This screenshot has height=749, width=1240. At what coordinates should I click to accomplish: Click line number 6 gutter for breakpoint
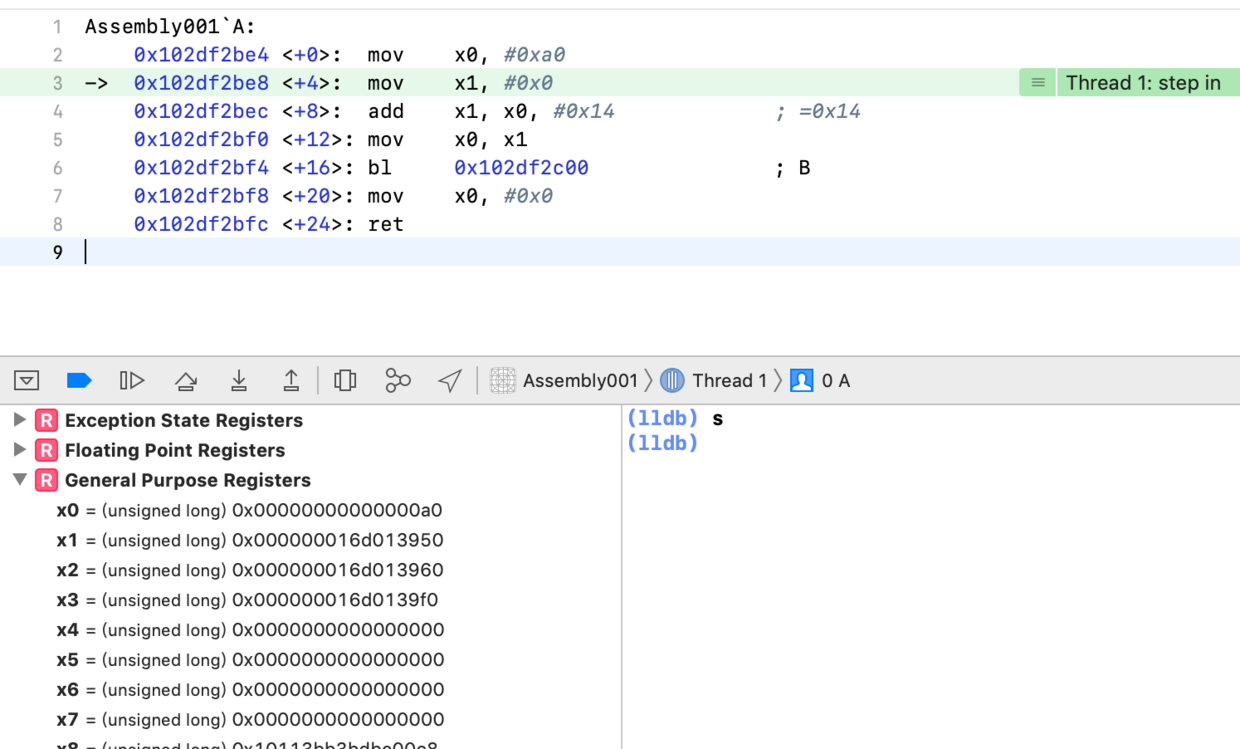58,168
